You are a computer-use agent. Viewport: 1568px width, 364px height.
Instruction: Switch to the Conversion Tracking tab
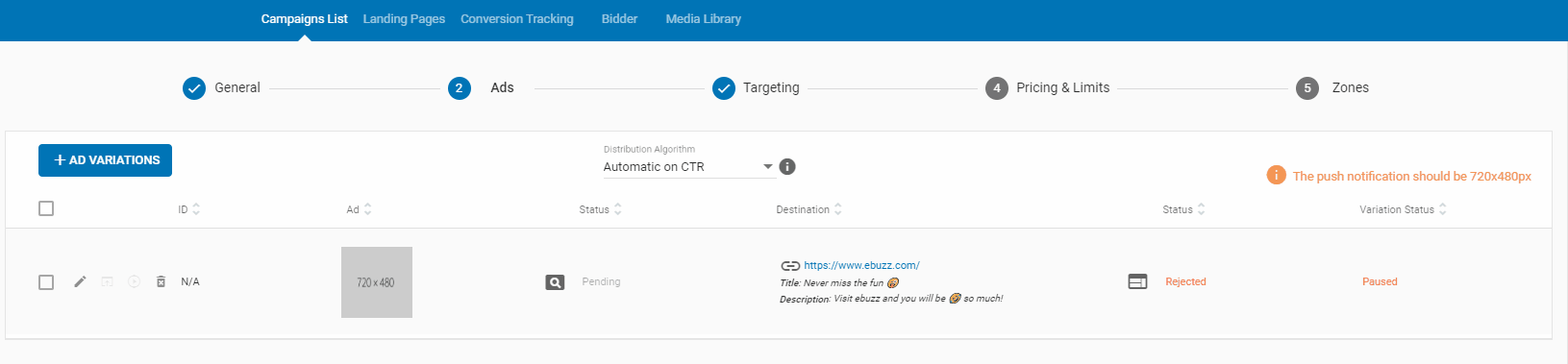click(517, 19)
